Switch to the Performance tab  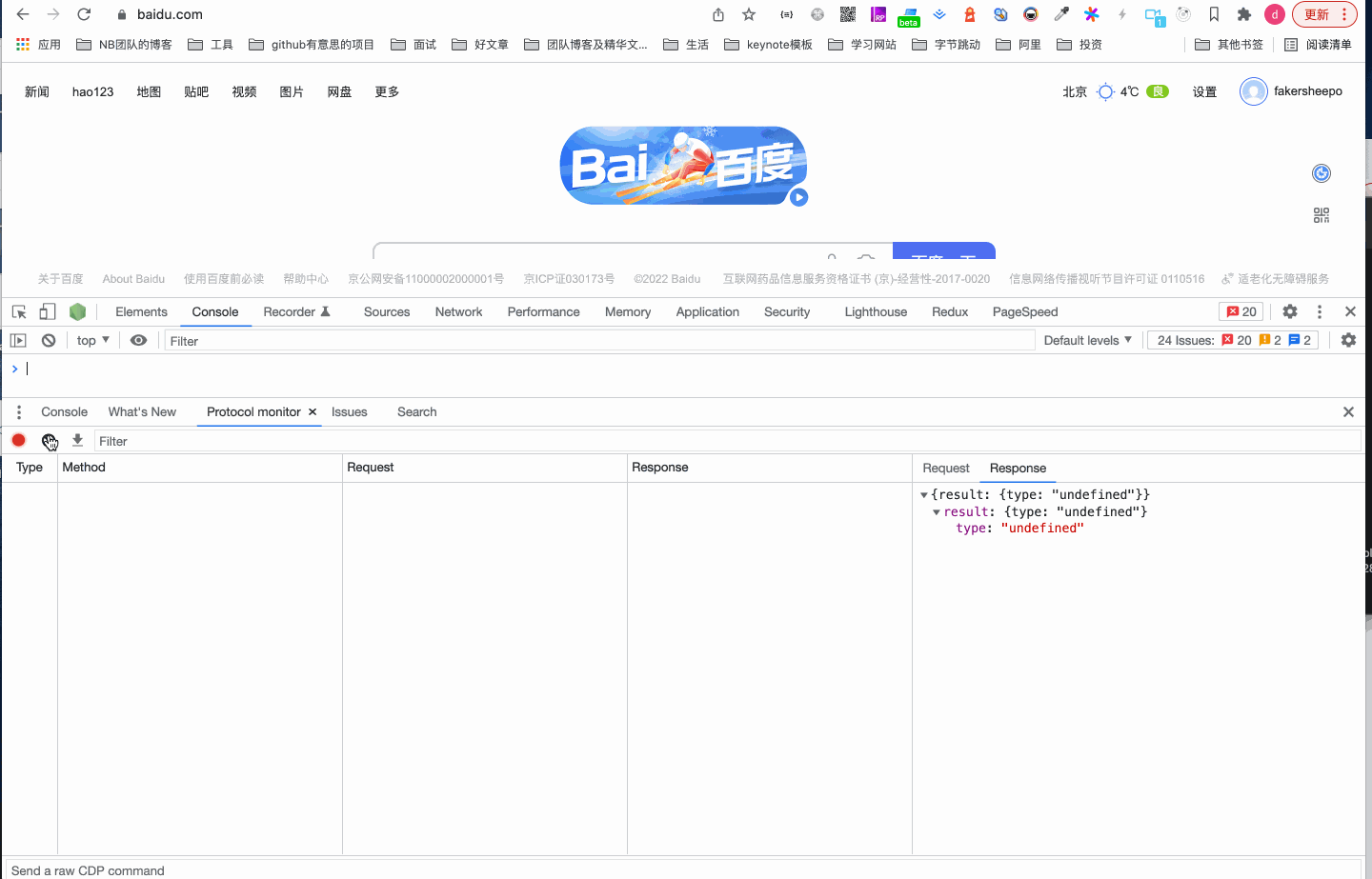coord(543,311)
